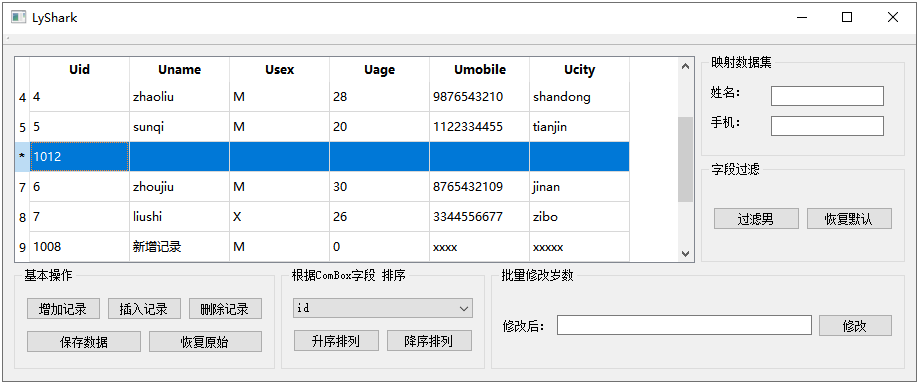This screenshot has height=387, width=922.
Task: Click the LyShark app icon in title bar
Action: click(x=18, y=18)
